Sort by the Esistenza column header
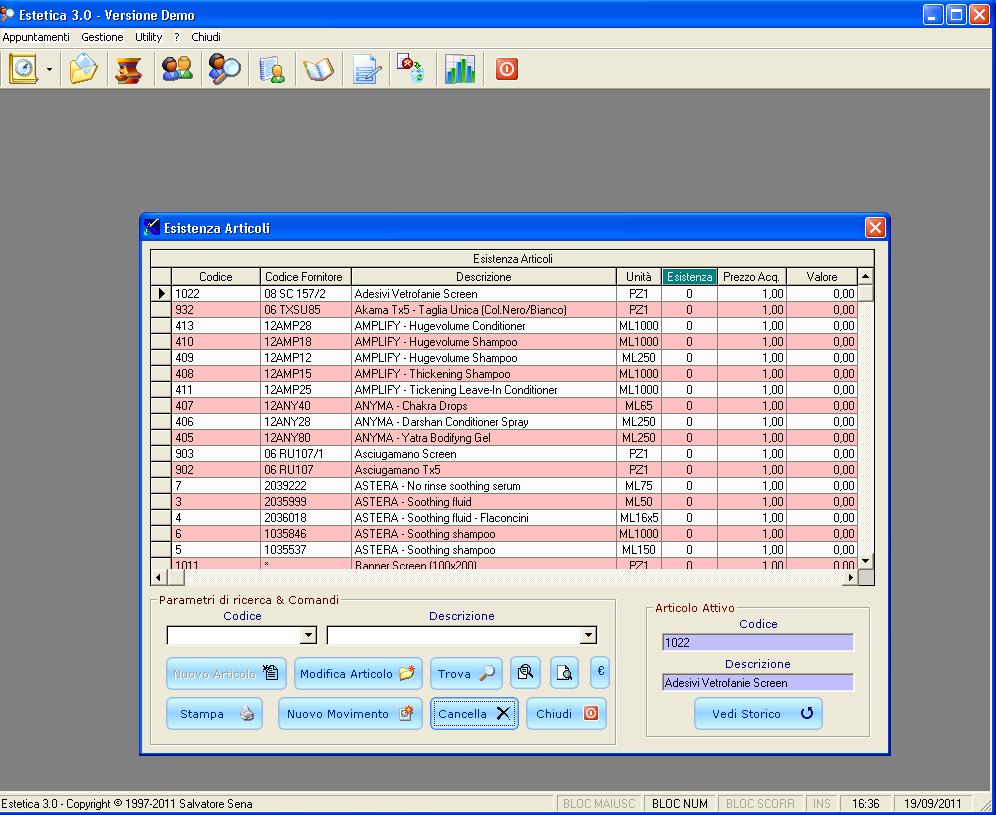This screenshot has height=815, width=996. (689, 276)
